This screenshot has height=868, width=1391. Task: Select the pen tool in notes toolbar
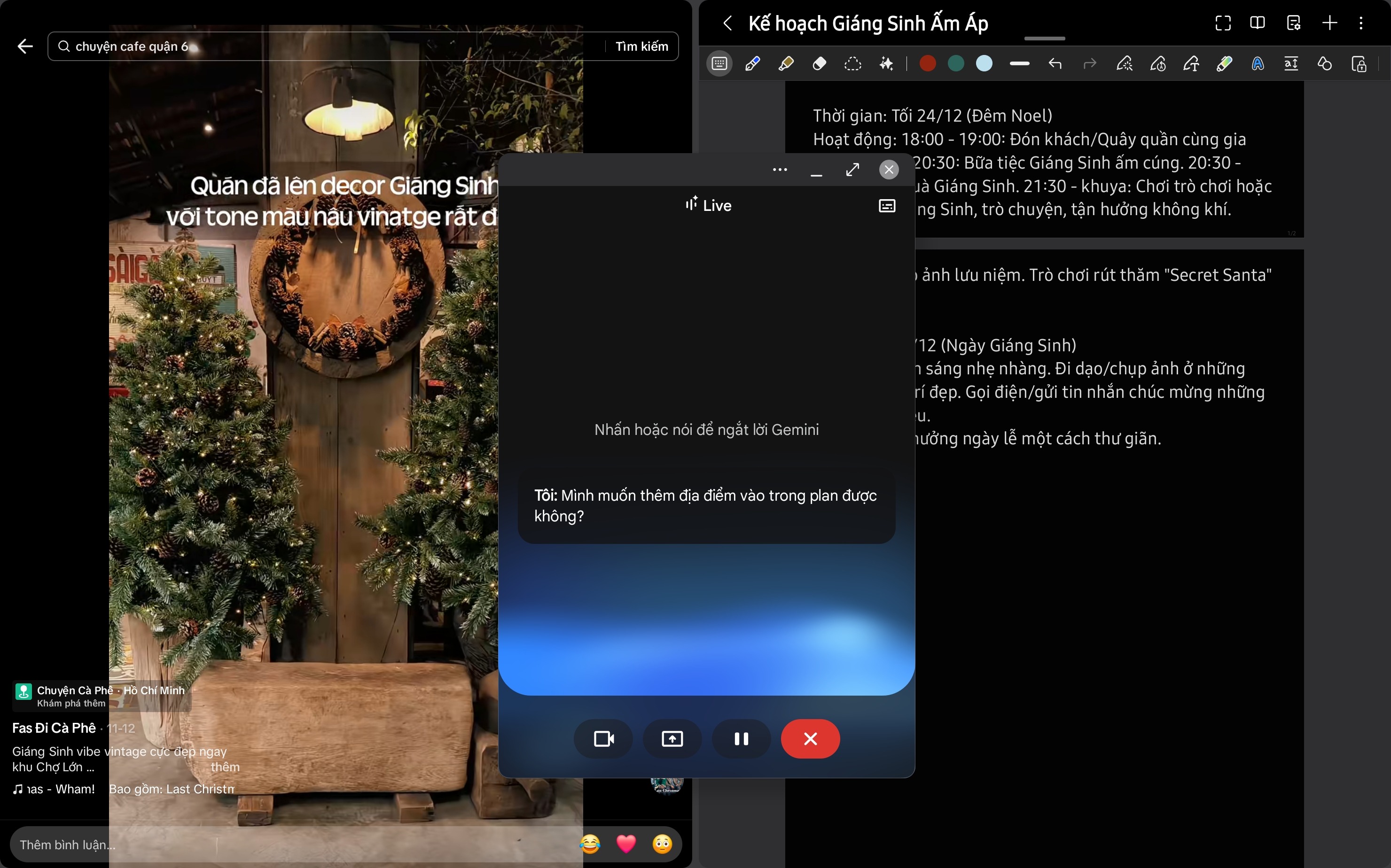pos(752,64)
